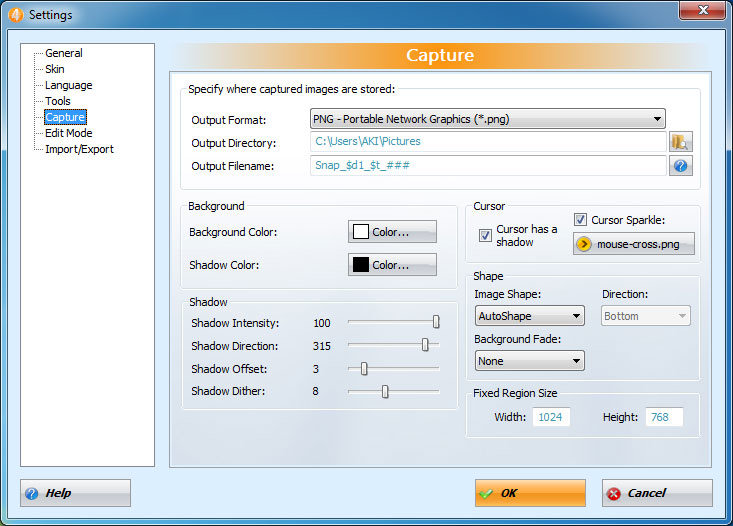Viewport: 733px width, 526px height.
Task: Expand the Image Shape AutoShape dropdown
Action: pyautogui.click(x=529, y=316)
